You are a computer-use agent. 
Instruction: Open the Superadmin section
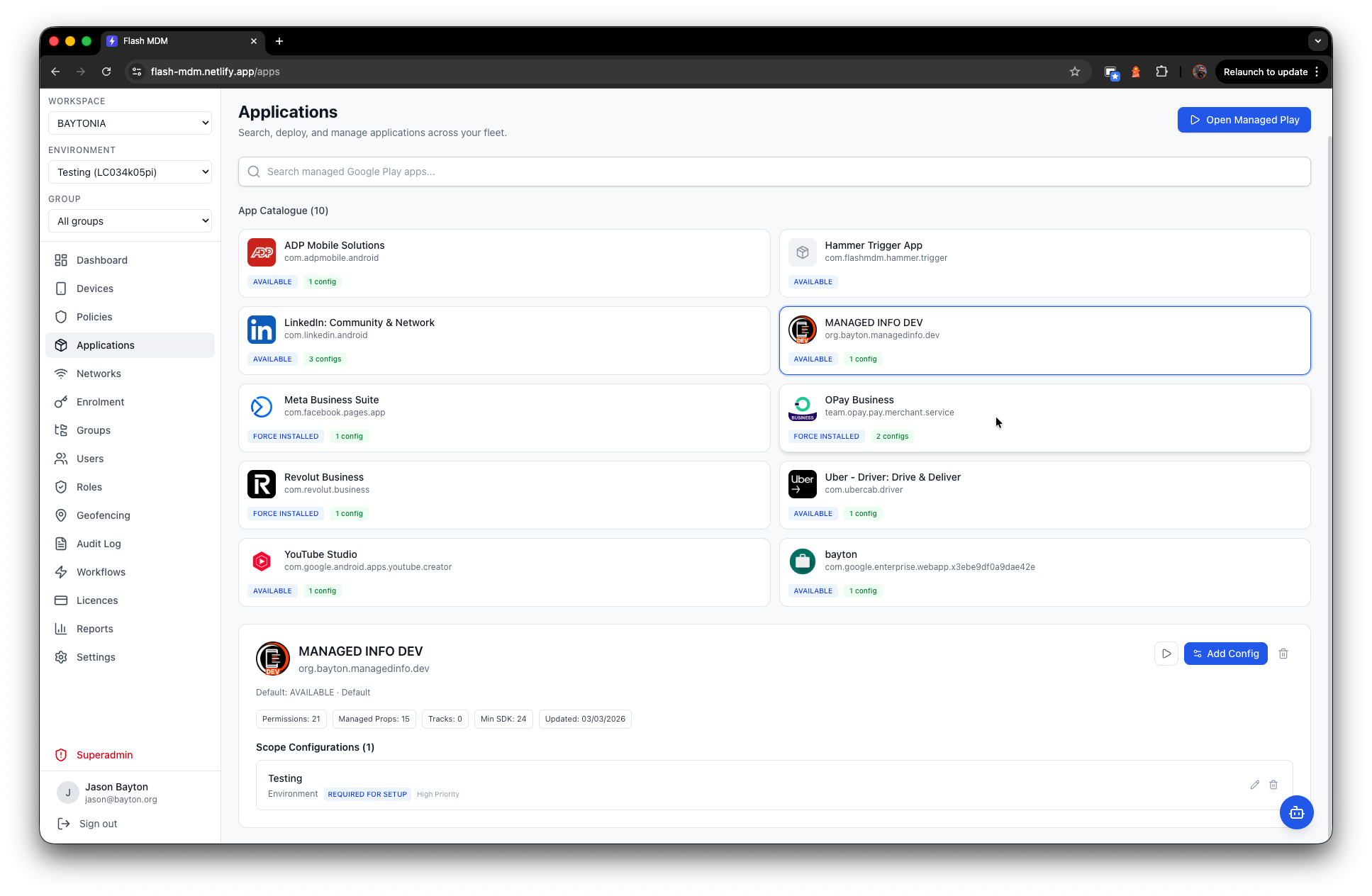[104, 755]
